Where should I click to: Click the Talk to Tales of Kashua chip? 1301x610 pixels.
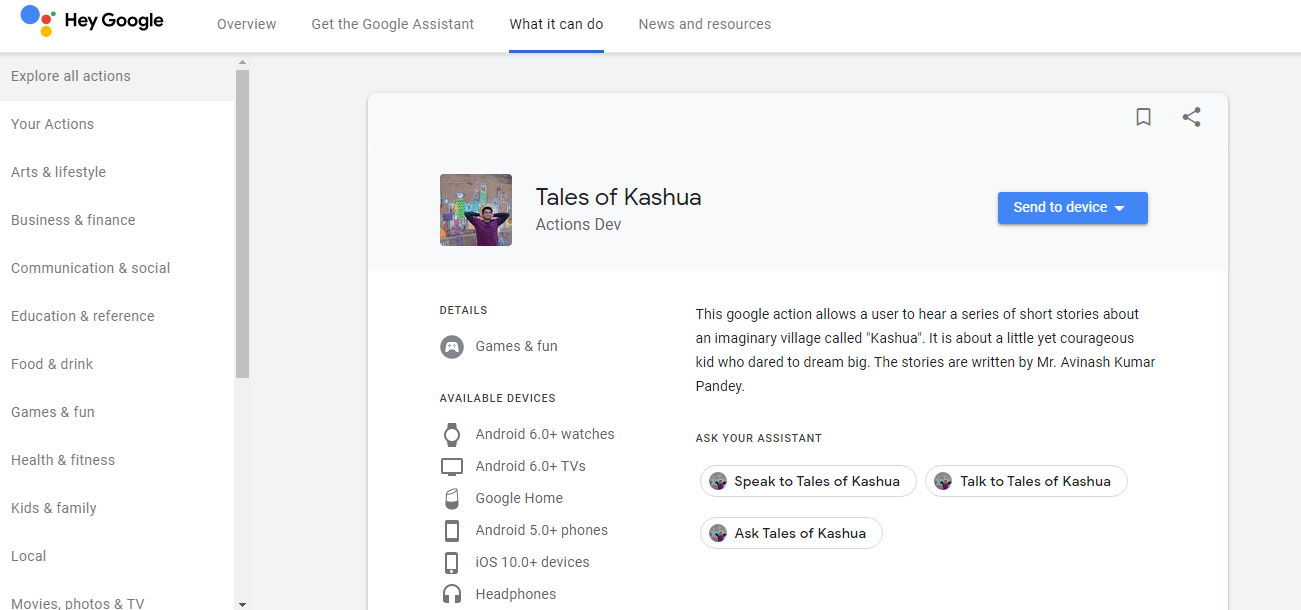point(1026,481)
